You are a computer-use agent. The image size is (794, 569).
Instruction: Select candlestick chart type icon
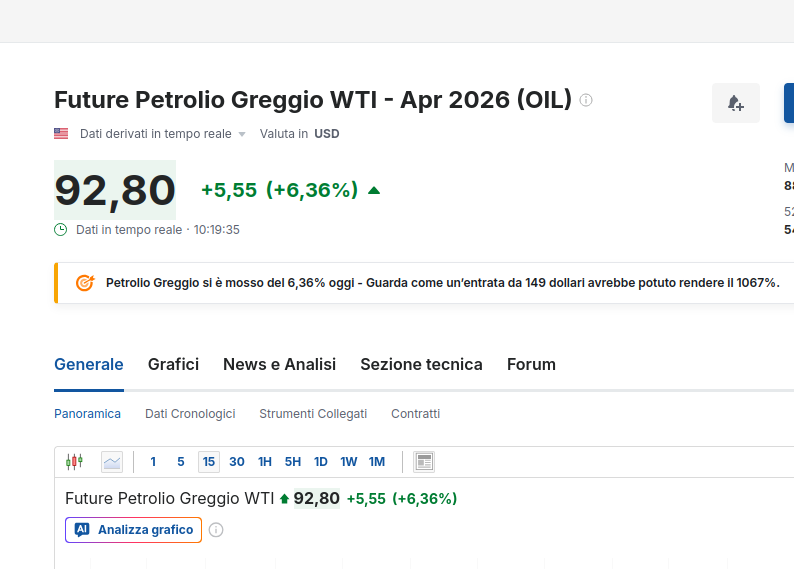[x=74, y=462]
